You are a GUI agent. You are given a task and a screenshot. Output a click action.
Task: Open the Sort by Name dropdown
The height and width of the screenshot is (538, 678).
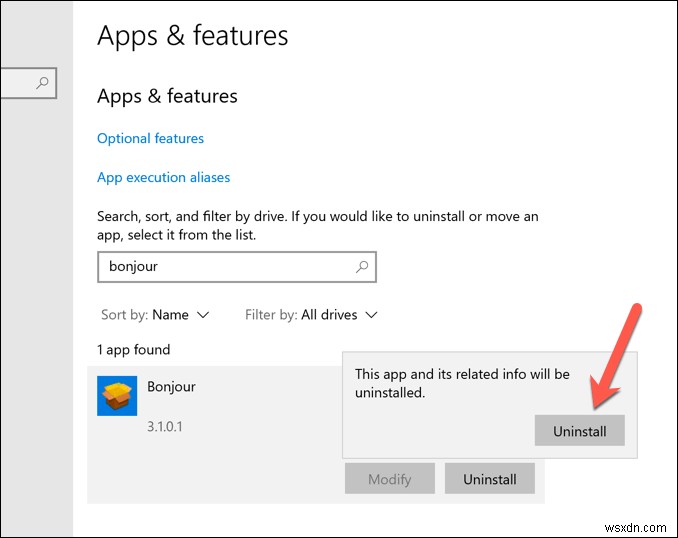point(155,315)
